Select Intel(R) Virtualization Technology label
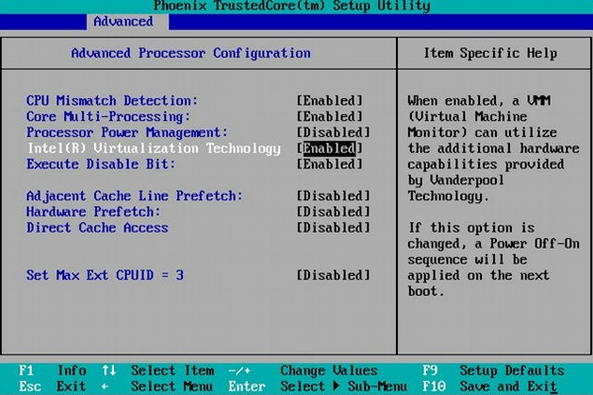Viewport: 593px width, 395px height. 154,149
